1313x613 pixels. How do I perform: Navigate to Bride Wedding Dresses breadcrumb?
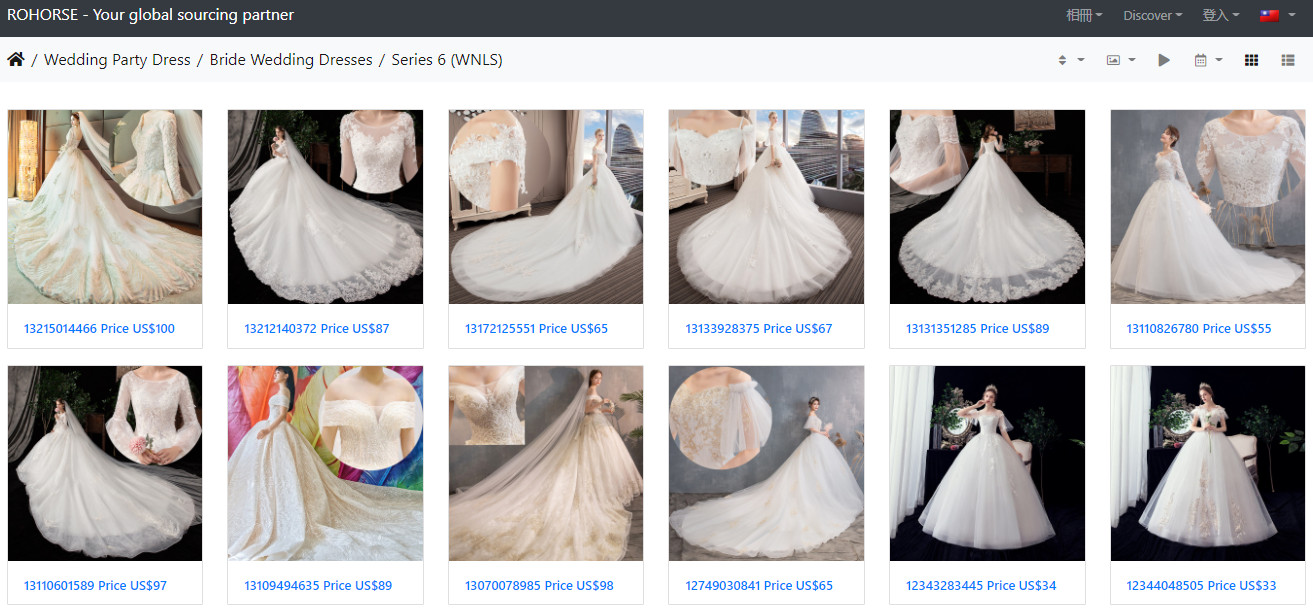coord(291,60)
